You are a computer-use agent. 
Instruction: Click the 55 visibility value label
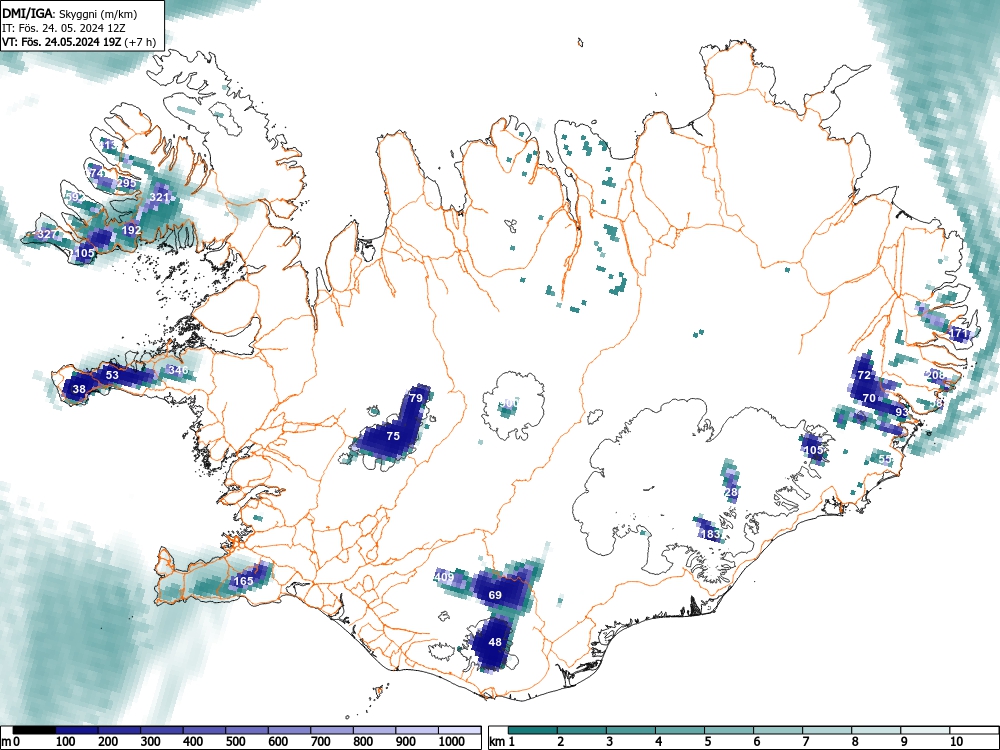coord(885,459)
